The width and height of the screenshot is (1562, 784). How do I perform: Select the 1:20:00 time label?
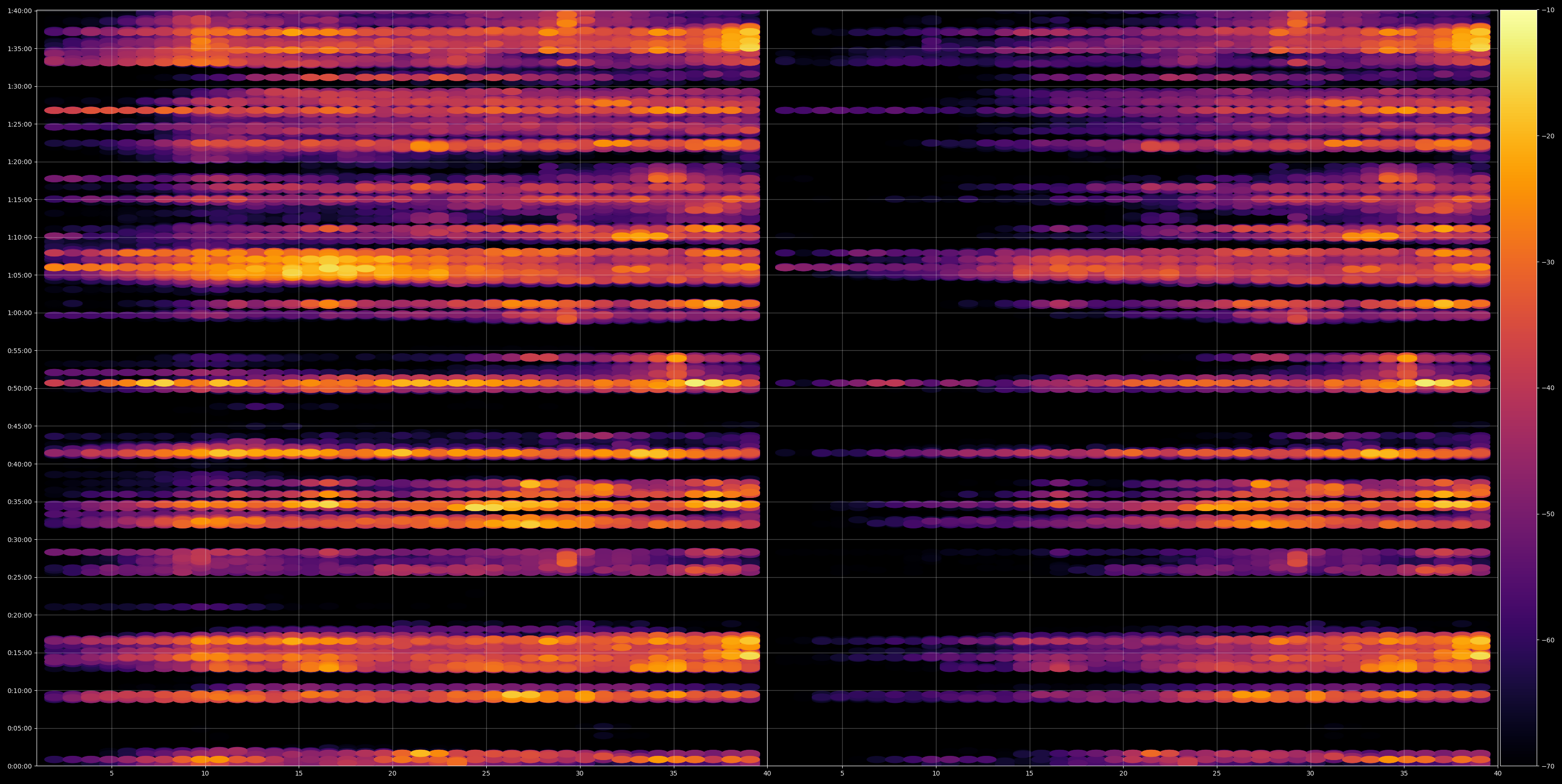19,162
